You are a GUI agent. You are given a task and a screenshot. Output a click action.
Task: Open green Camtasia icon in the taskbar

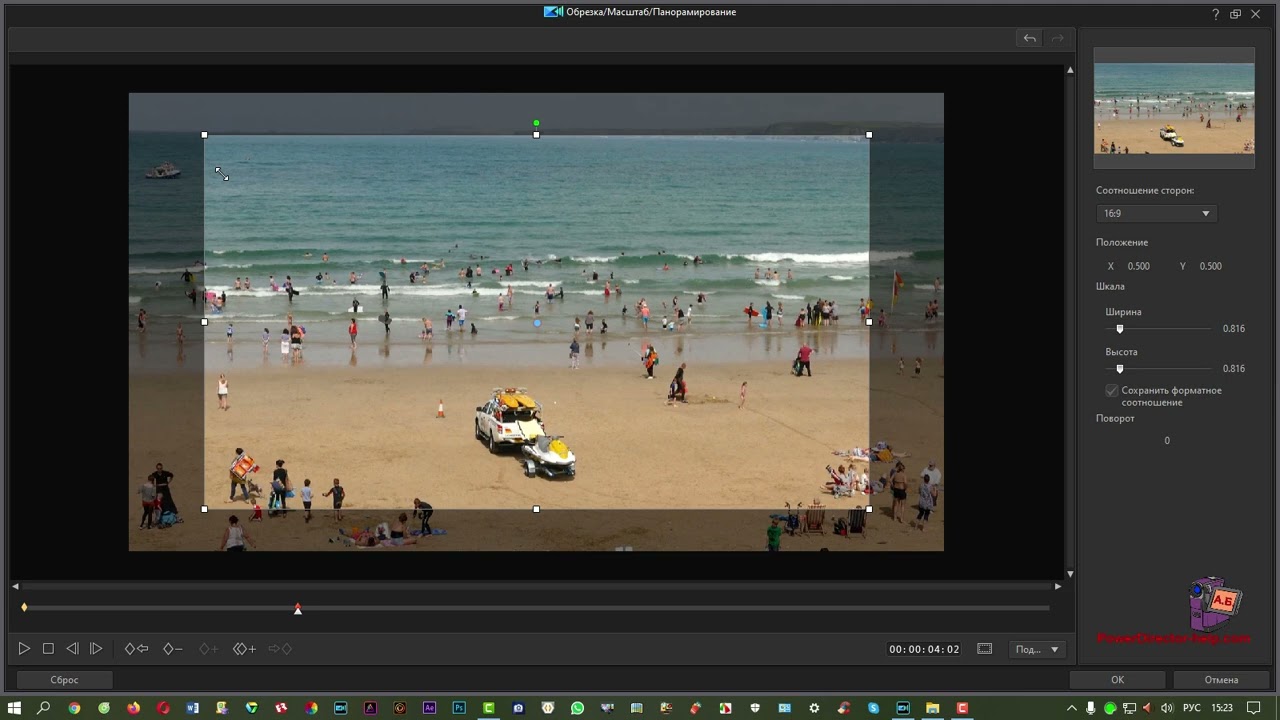pyautogui.click(x=489, y=708)
